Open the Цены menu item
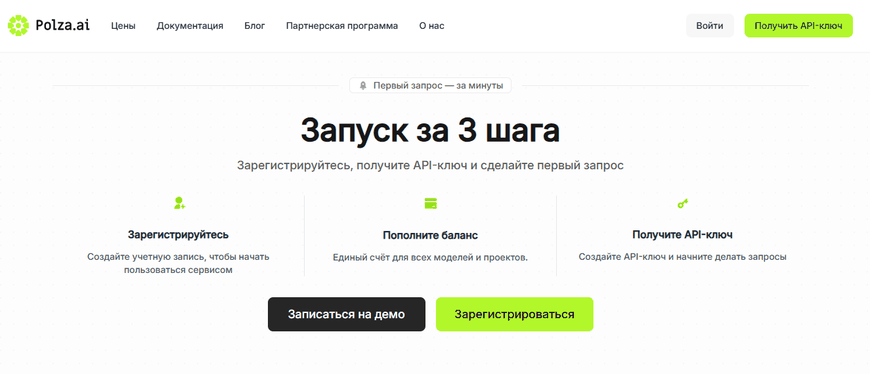The image size is (870, 374). click(x=123, y=26)
